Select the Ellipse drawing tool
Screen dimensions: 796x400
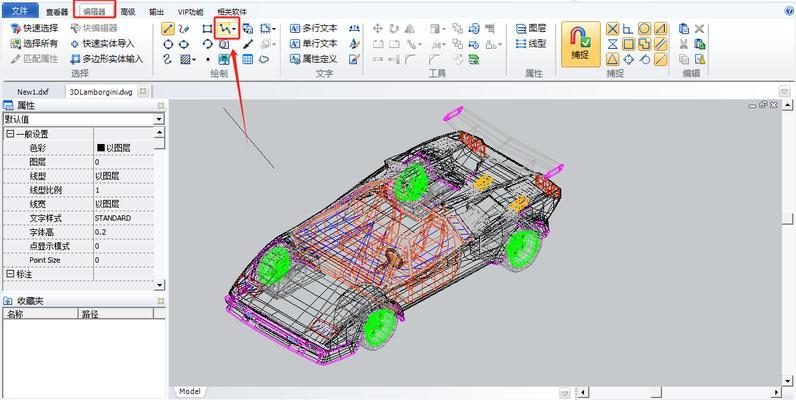(x=184, y=45)
